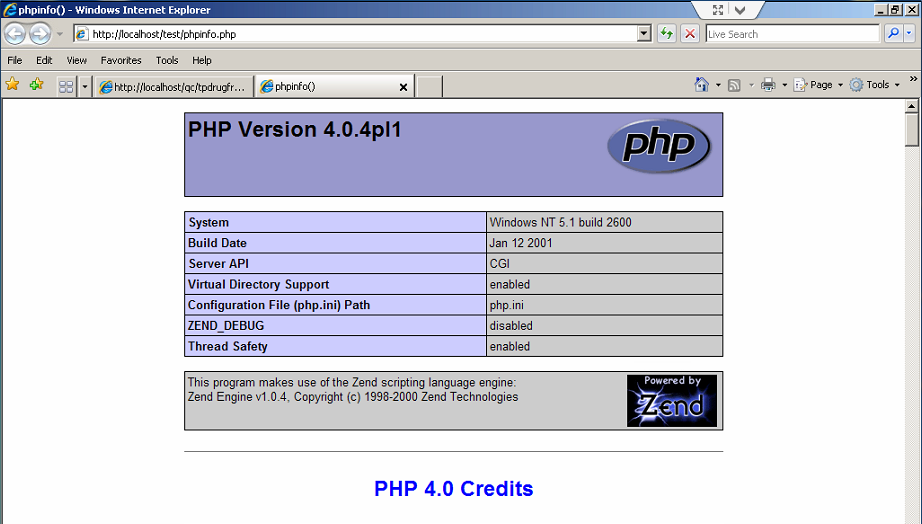Screen dimensions: 922x524
Task: Open the recent pages dropdown beside Forward
Action: point(59,34)
